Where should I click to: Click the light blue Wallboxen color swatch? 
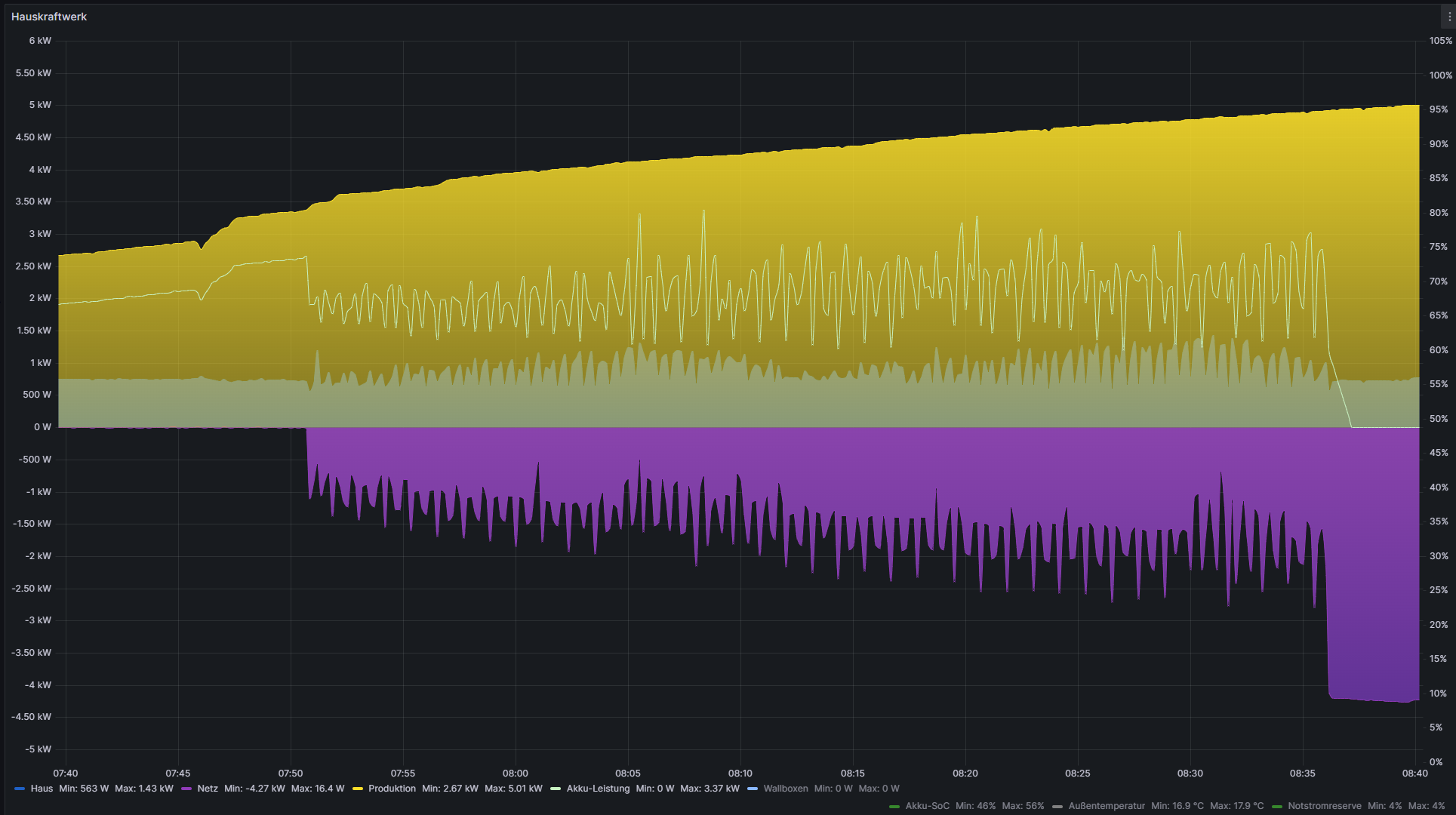coord(753,789)
